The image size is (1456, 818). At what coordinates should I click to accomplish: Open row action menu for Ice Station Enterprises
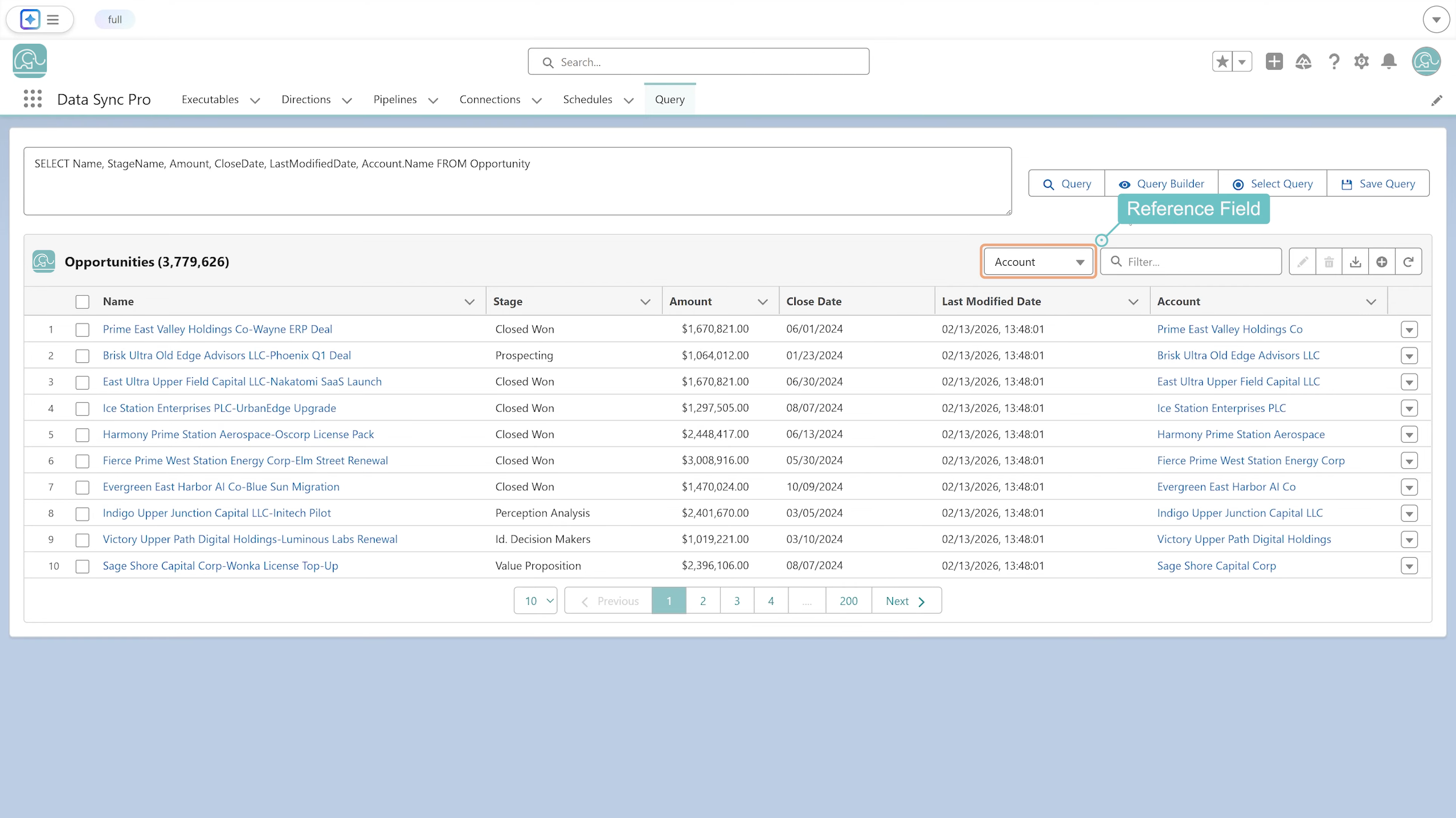1409,408
